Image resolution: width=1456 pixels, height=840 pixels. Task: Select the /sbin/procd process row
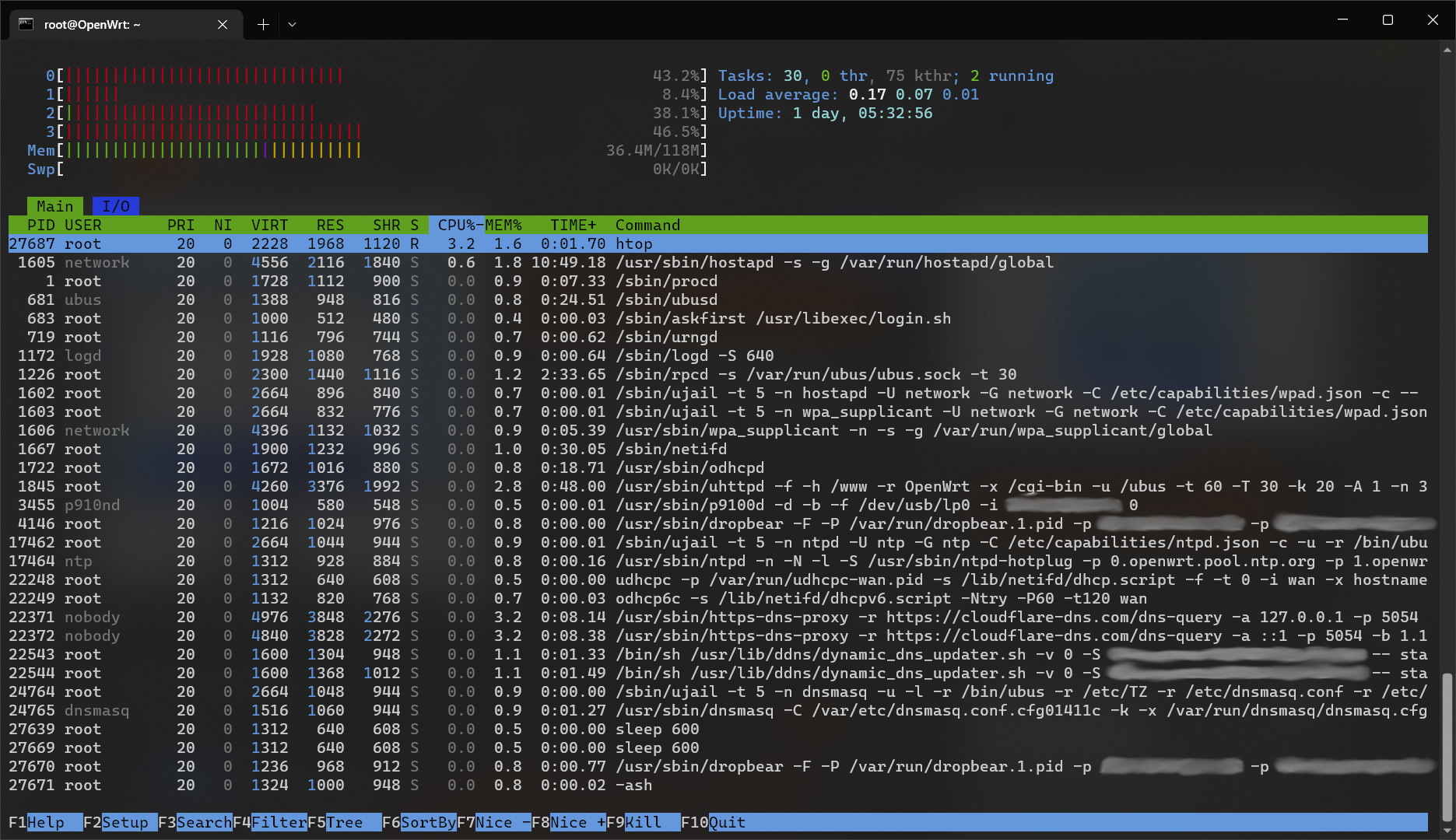(717, 281)
